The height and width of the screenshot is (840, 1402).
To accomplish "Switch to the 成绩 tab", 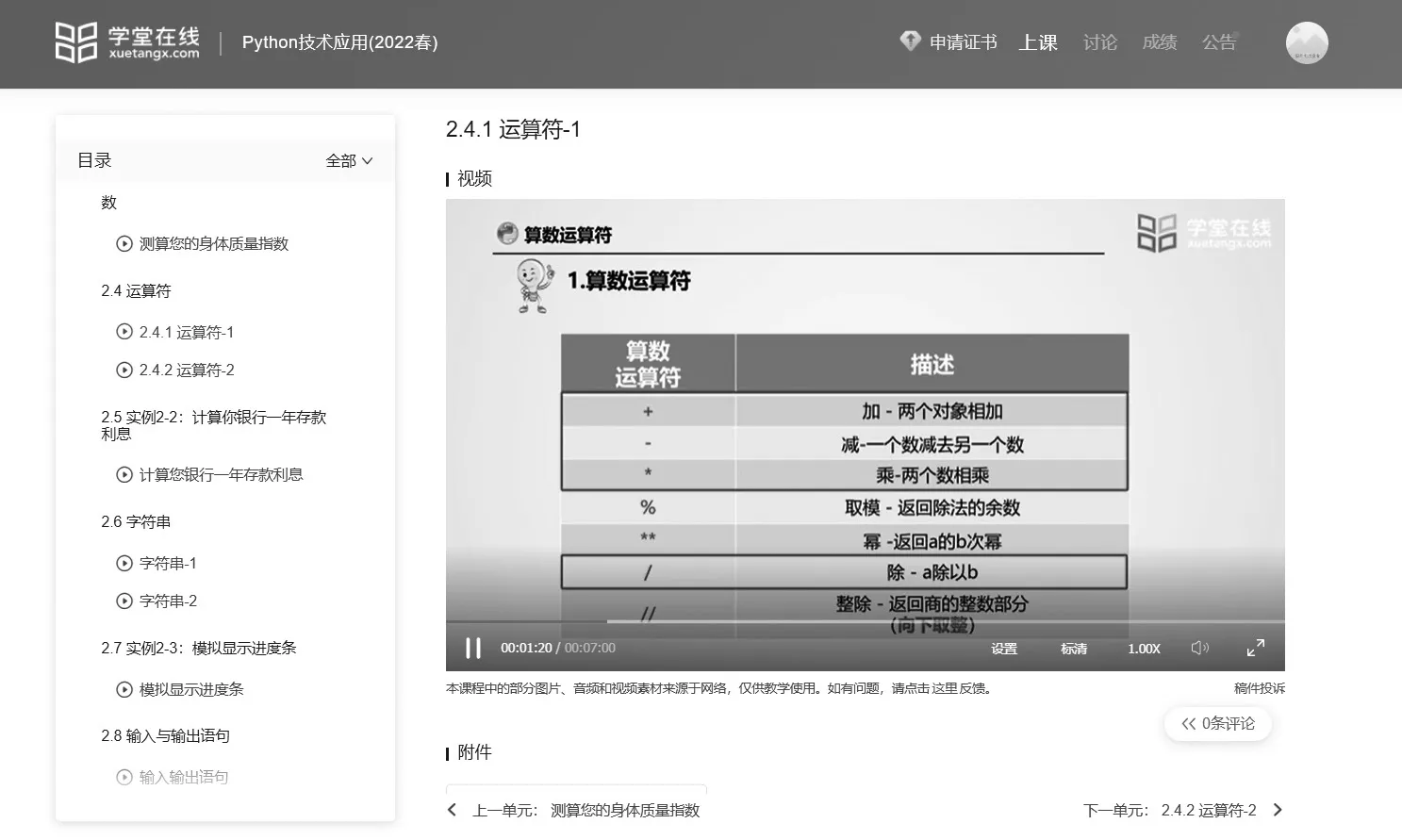I will pyautogui.click(x=1160, y=42).
